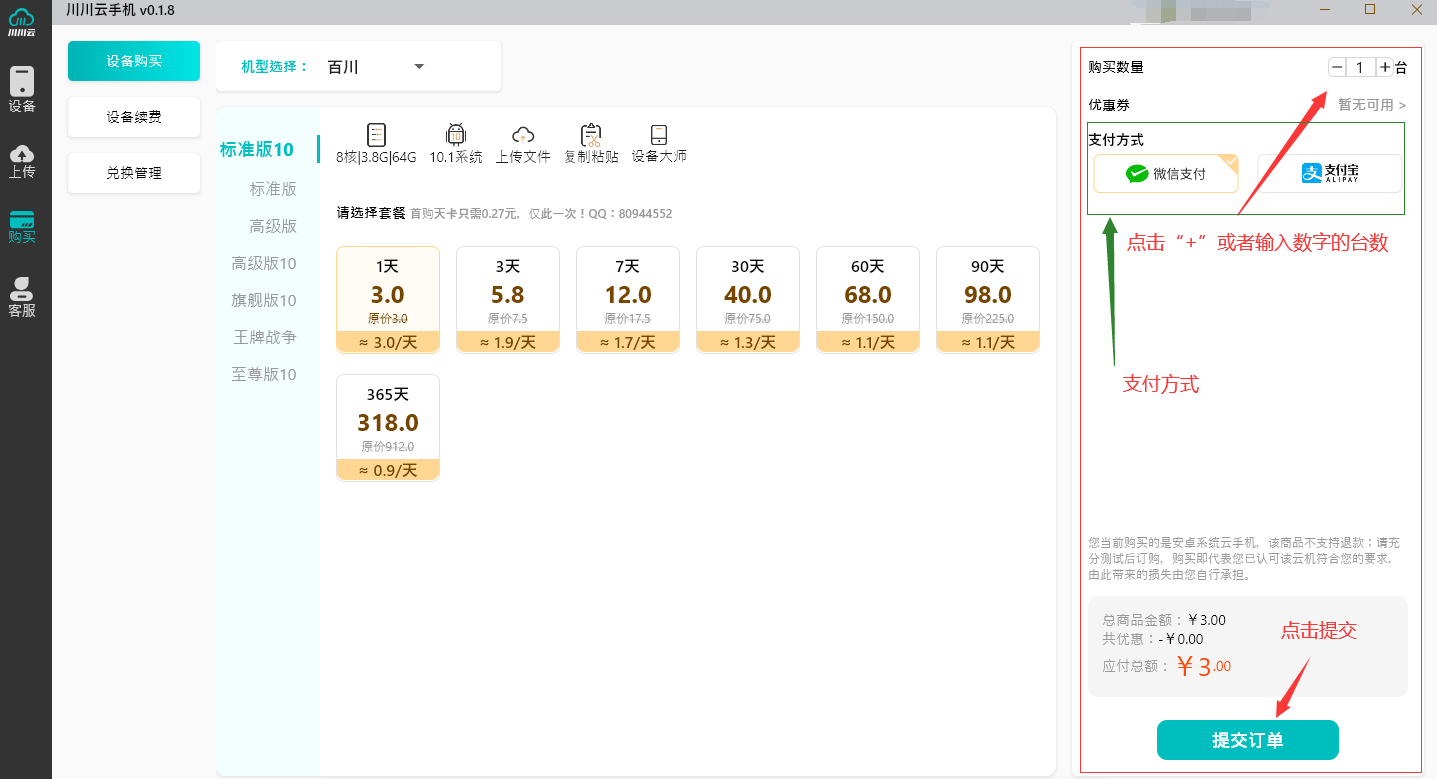Click the 10.1系统 Android icon
Screen dimensions: 1437x779
456,143
